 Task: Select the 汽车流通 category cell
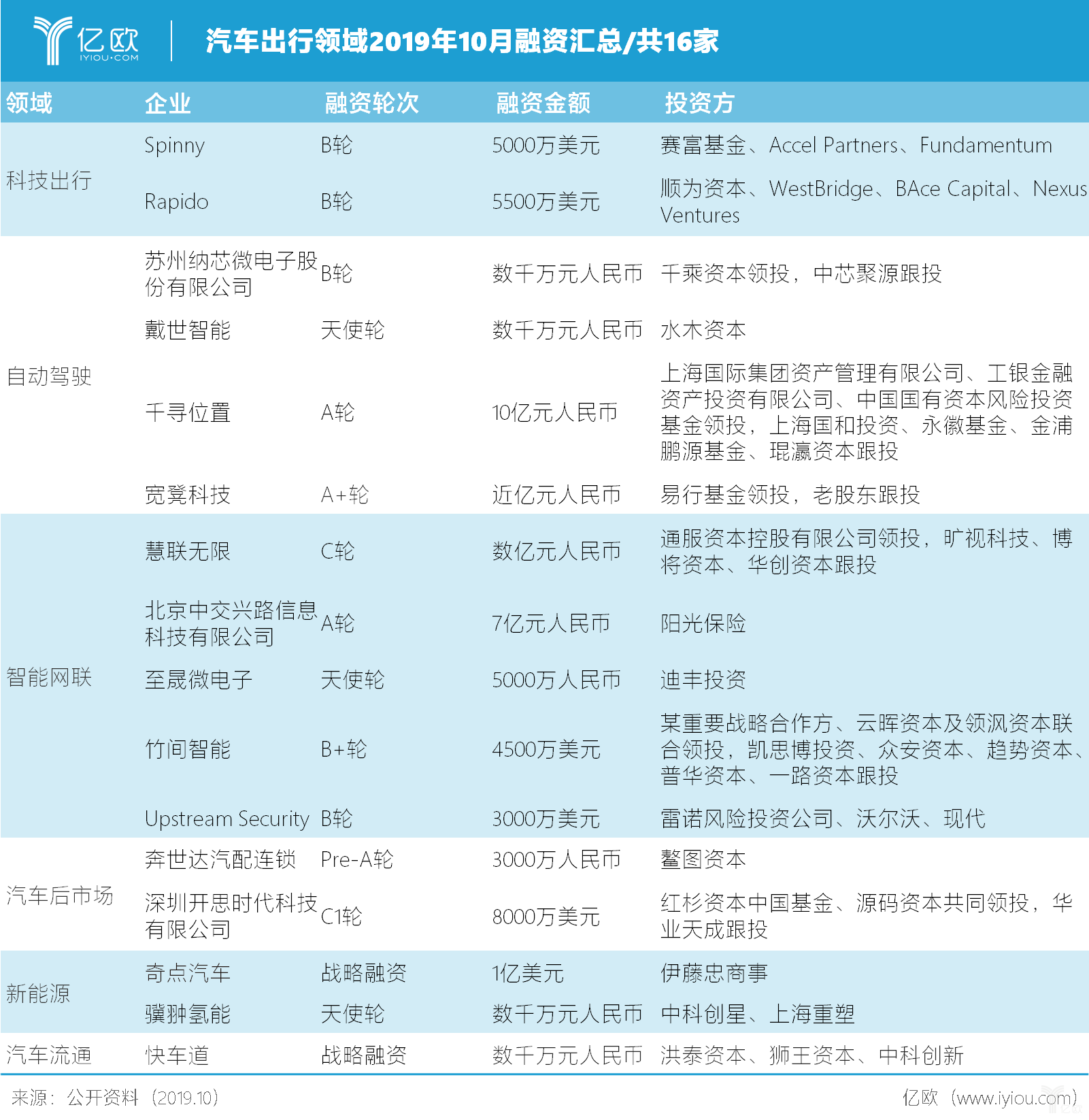(49, 1055)
